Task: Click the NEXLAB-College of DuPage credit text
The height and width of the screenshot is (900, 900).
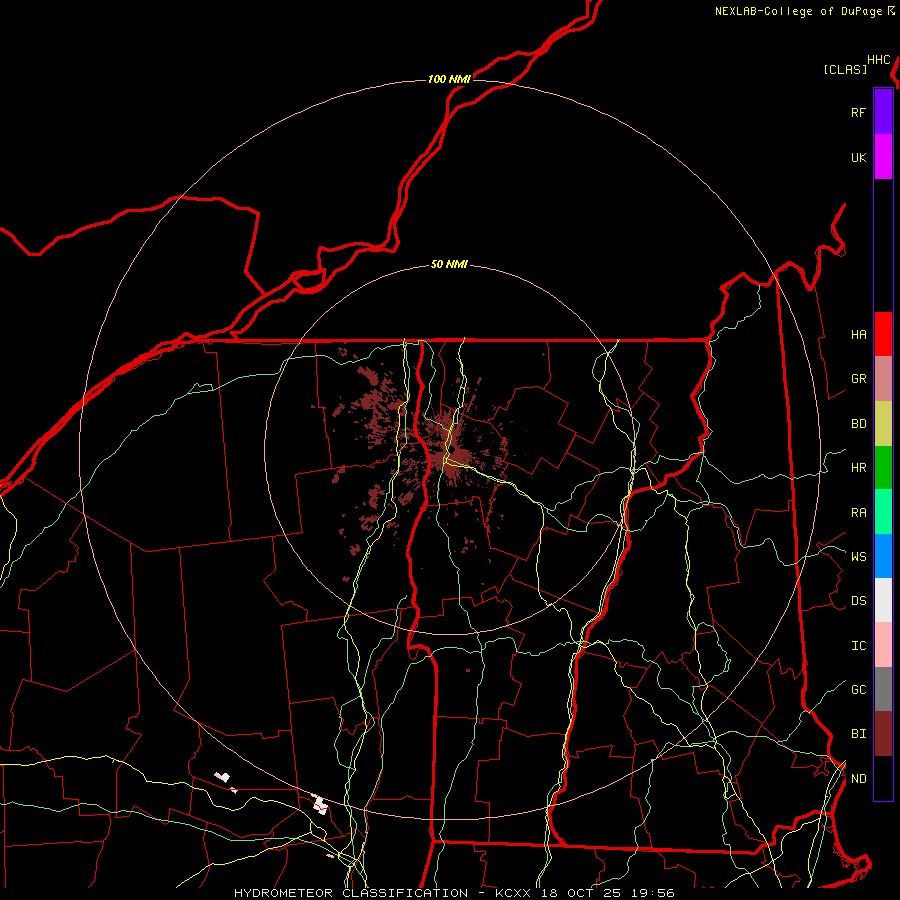Action: pyautogui.click(x=798, y=11)
